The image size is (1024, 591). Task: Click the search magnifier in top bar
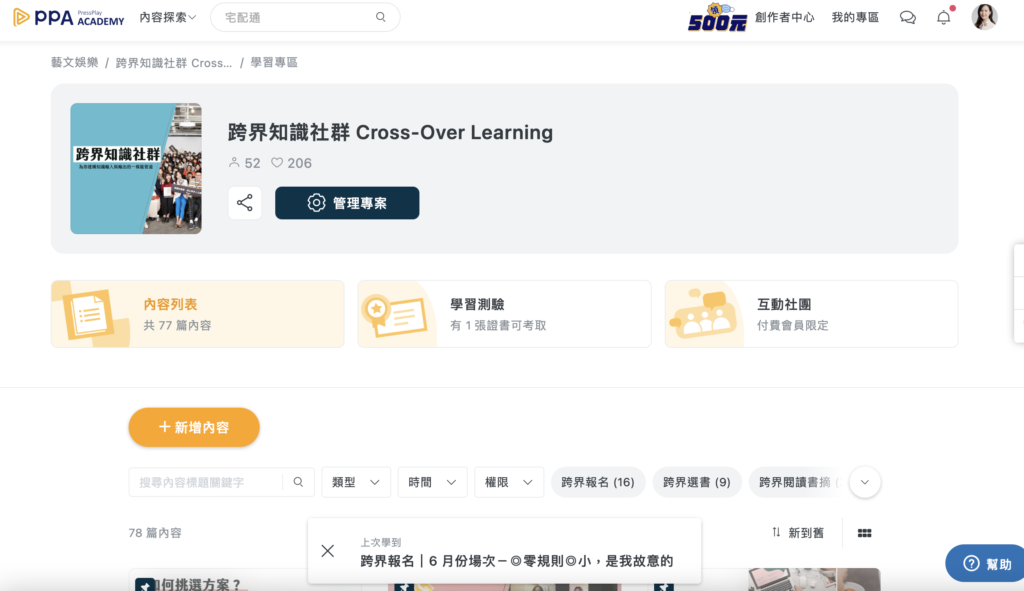click(381, 18)
